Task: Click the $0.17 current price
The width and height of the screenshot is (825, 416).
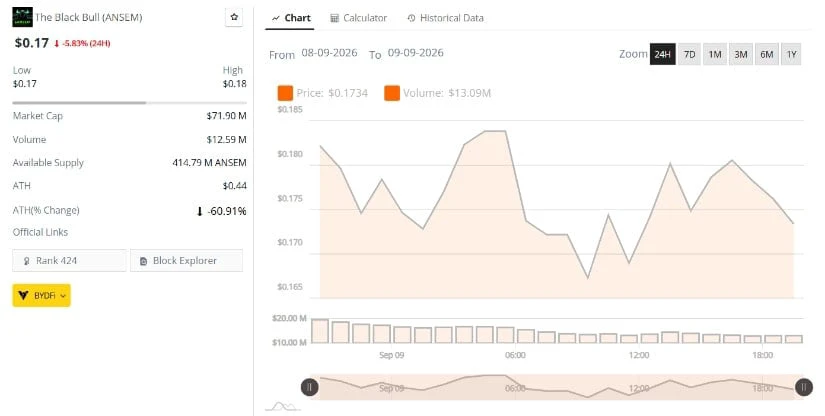Action: click(x=32, y=43)
